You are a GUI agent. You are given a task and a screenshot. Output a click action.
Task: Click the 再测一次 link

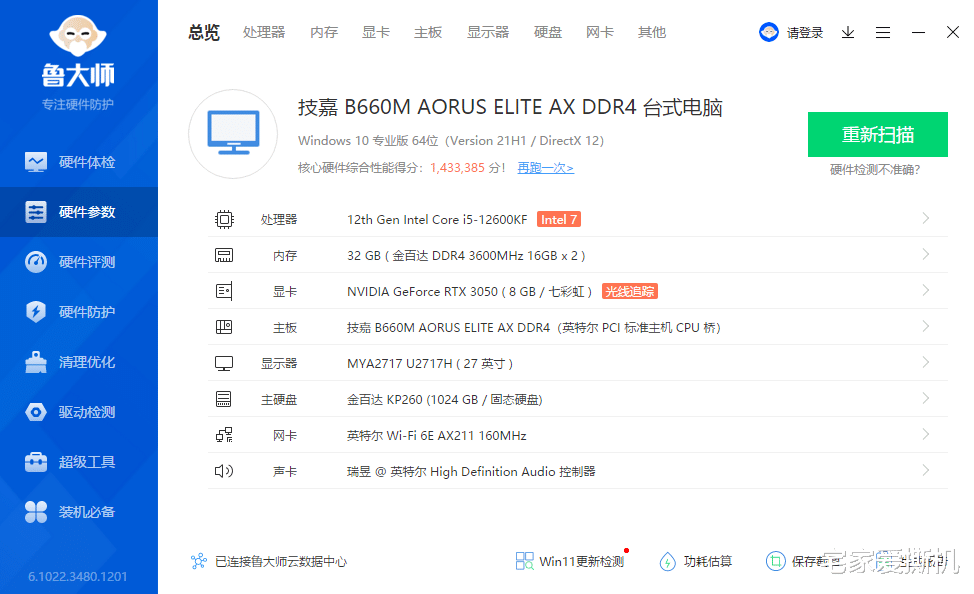point(545,170)
